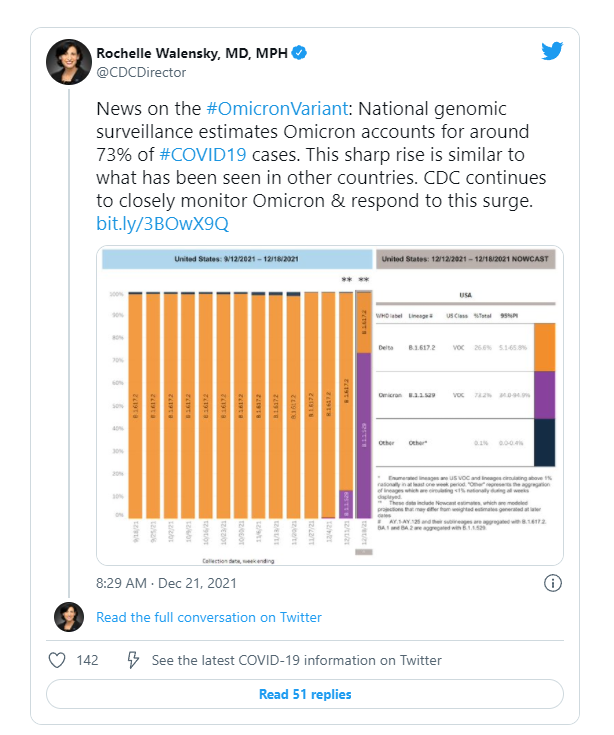Click the 8:29 AM Dec 21, 2021 timestamp

tap(164, 582)
